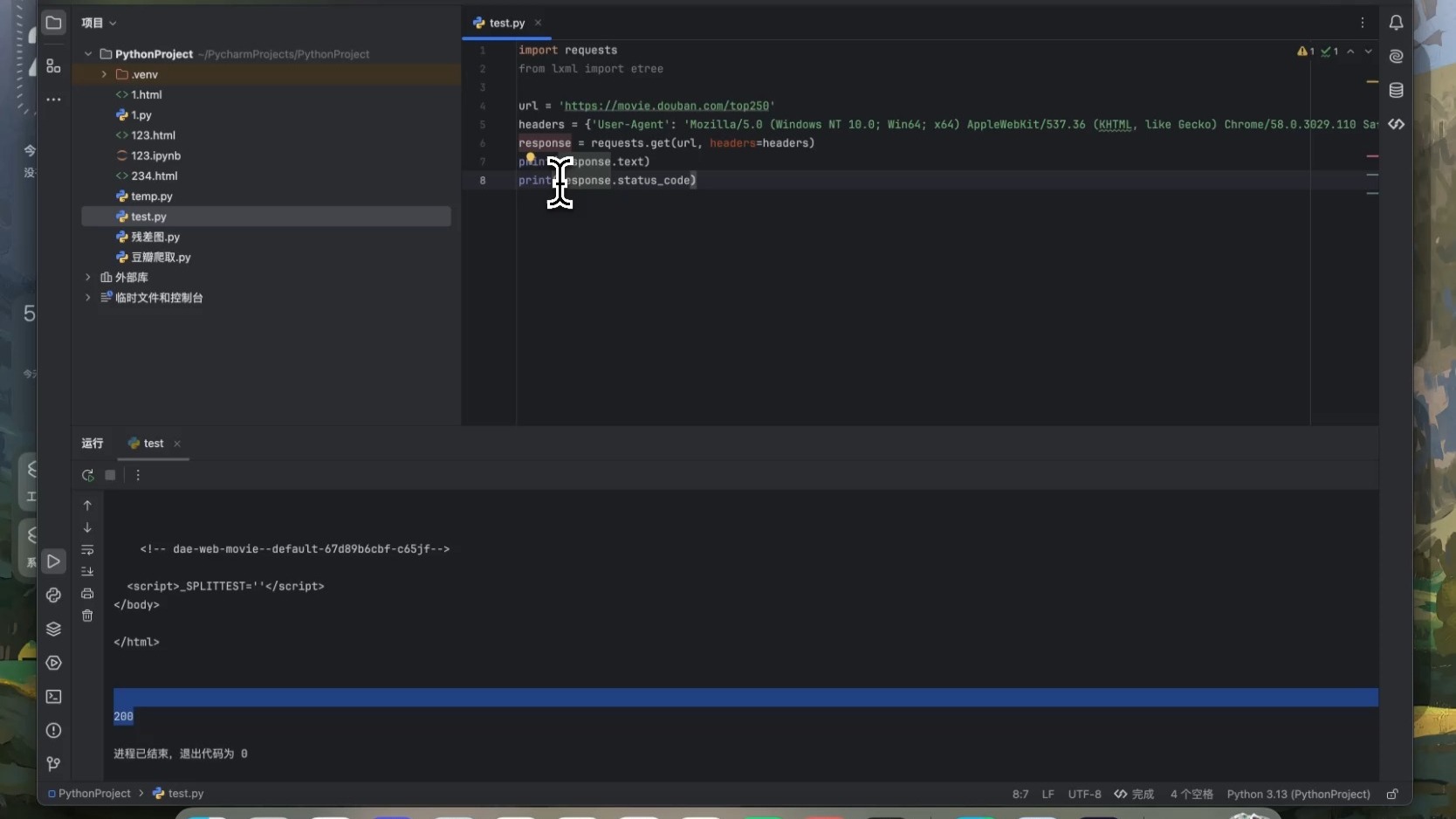Open the AI Assistant spiral icon

tap(1396, 57)
